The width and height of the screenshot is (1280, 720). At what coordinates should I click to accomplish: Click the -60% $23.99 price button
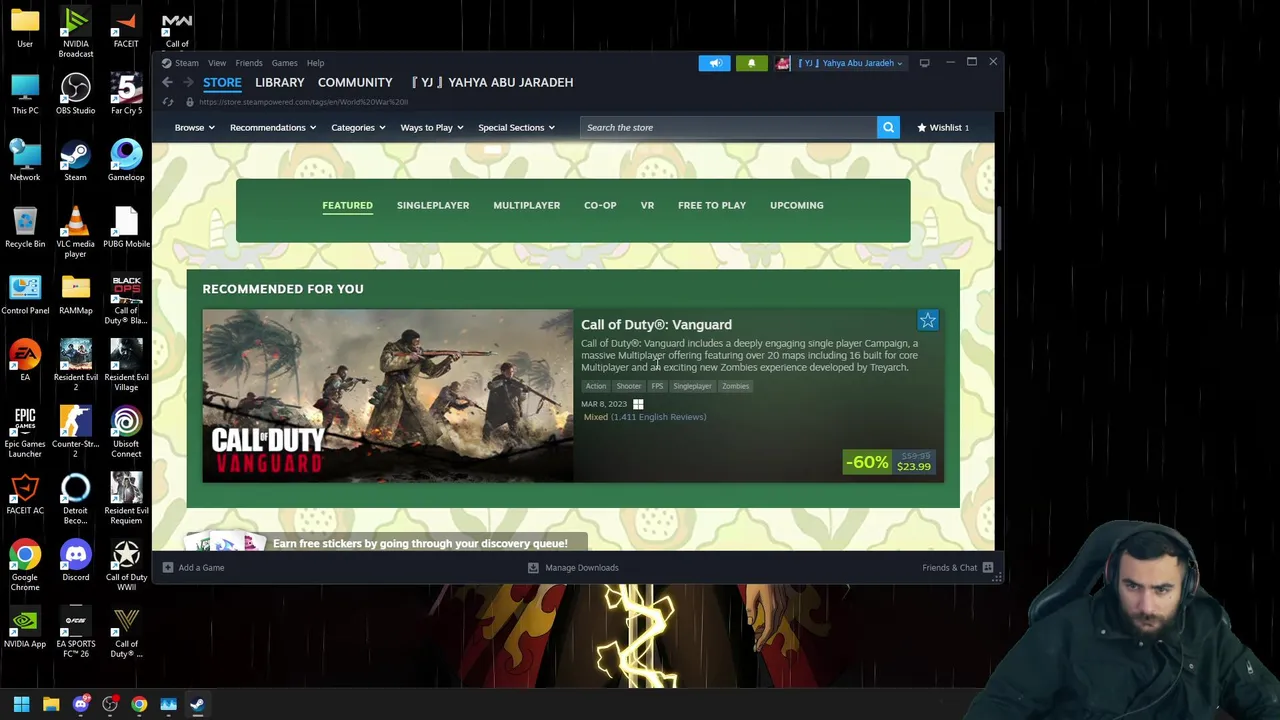(889, 462)
